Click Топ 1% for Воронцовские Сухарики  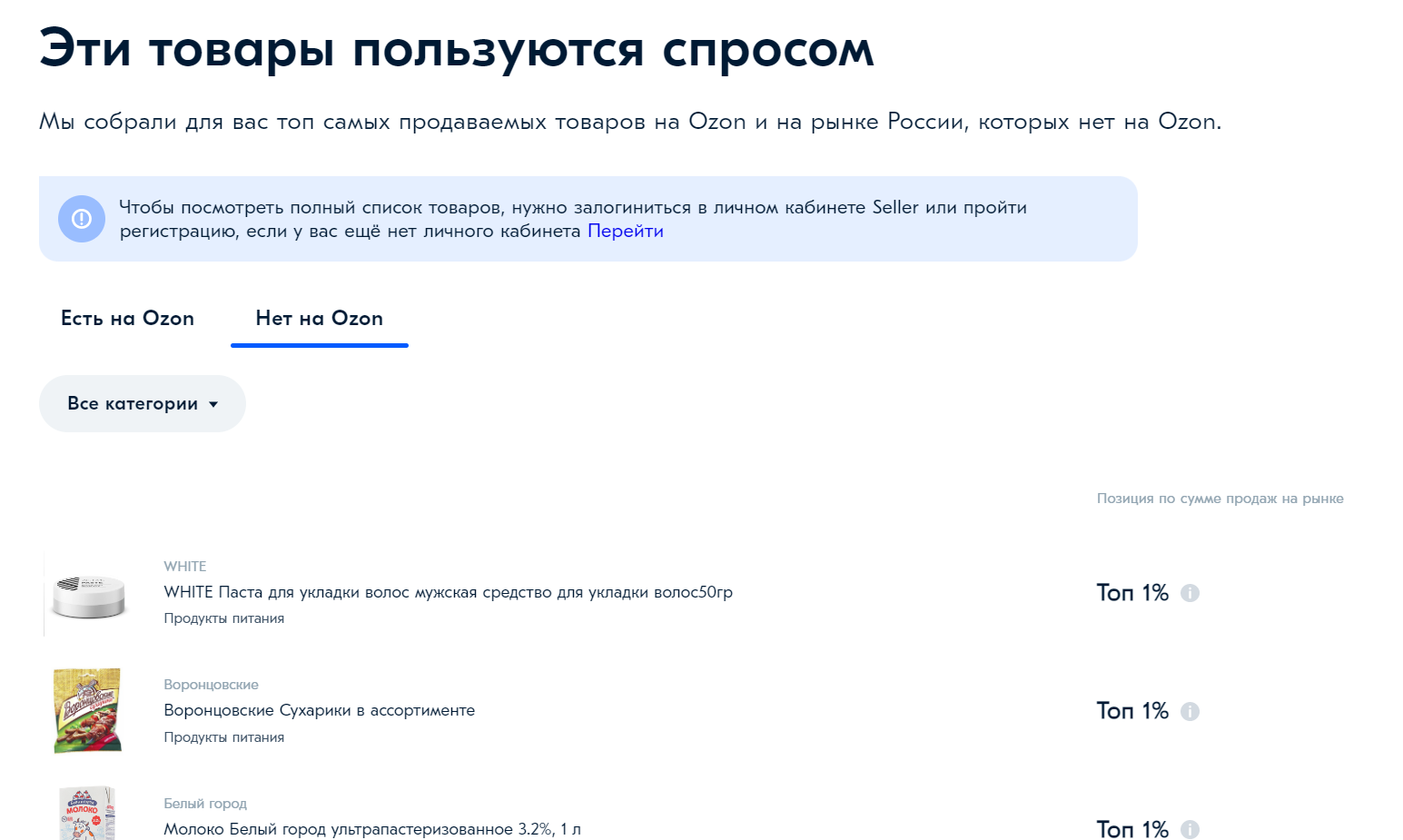coord(1132,711)
